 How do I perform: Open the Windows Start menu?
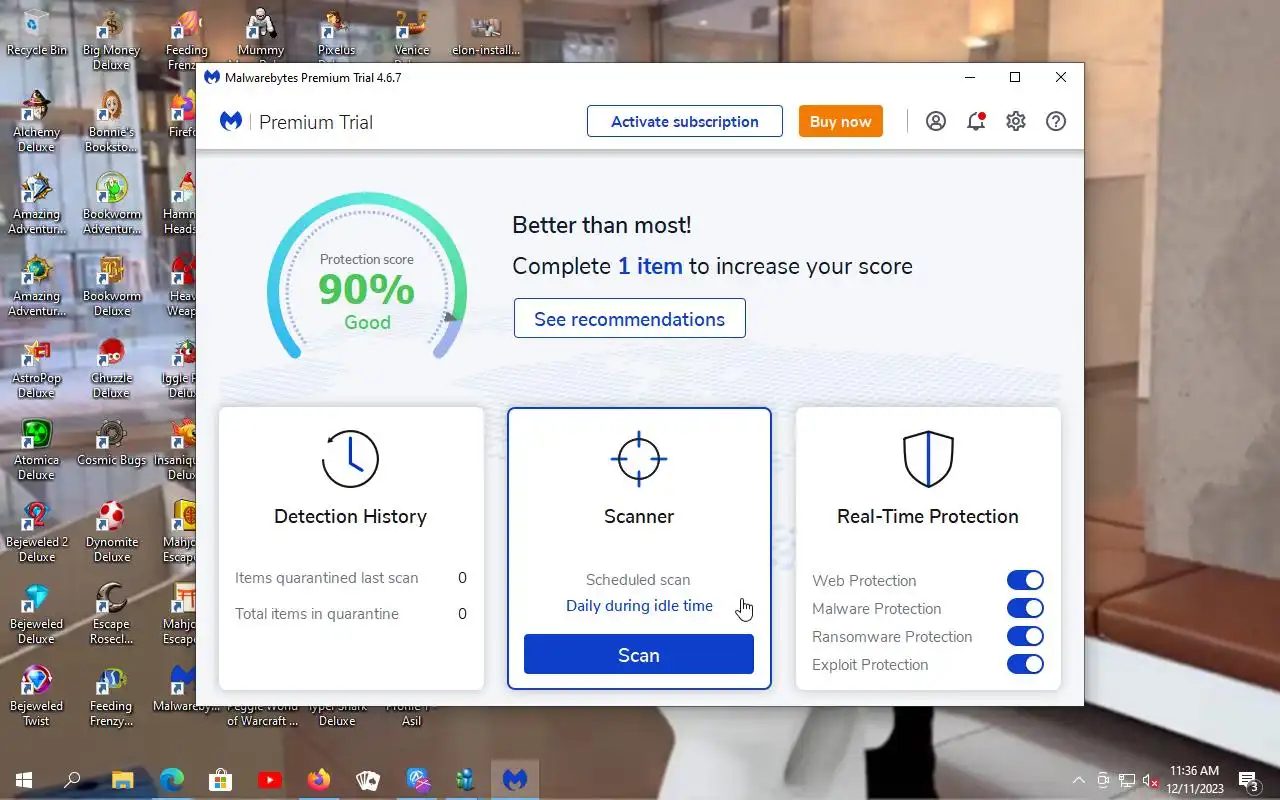click(24, 780)
